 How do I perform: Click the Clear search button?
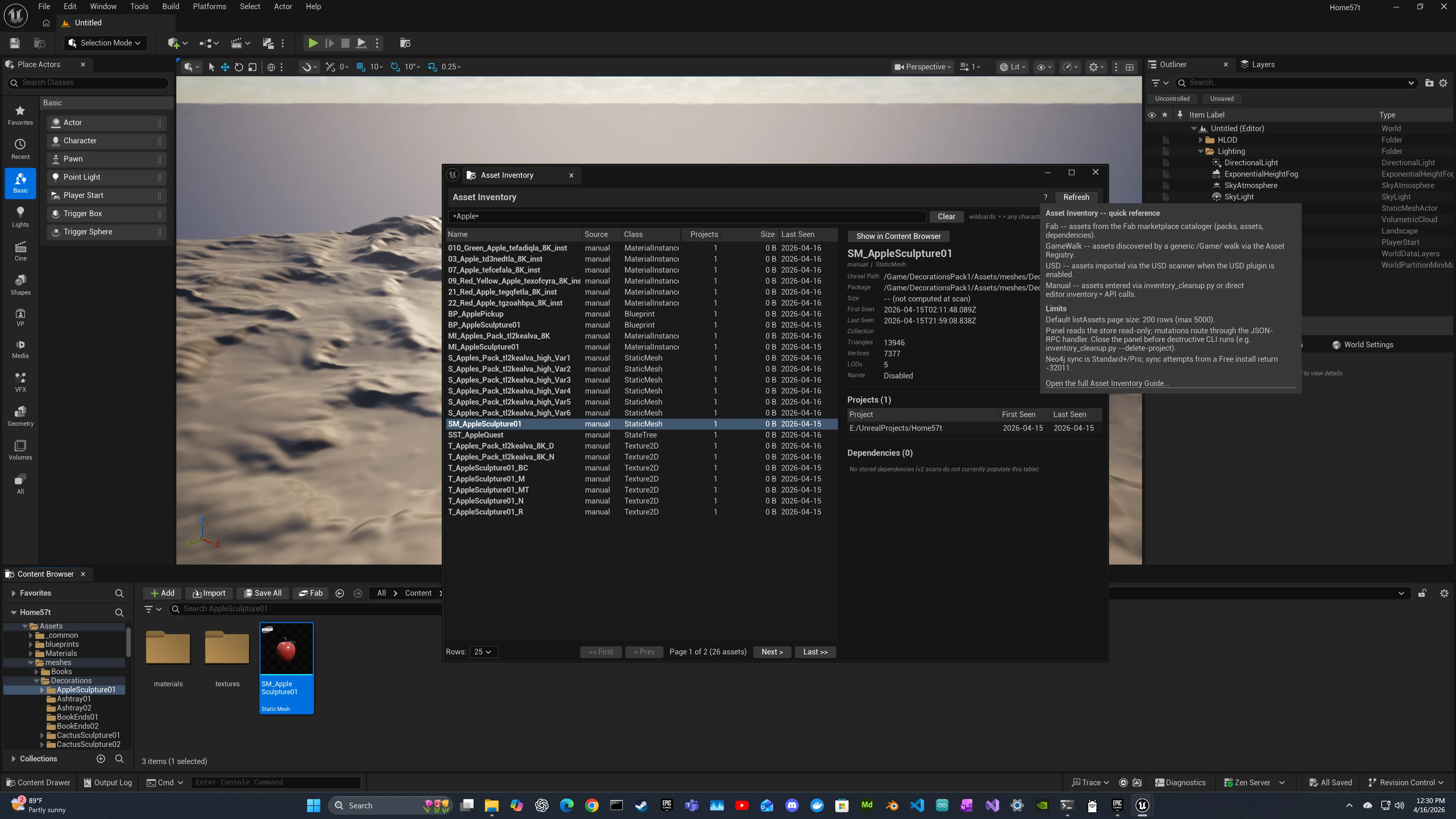pyautogui.click(x=946, y=217)
